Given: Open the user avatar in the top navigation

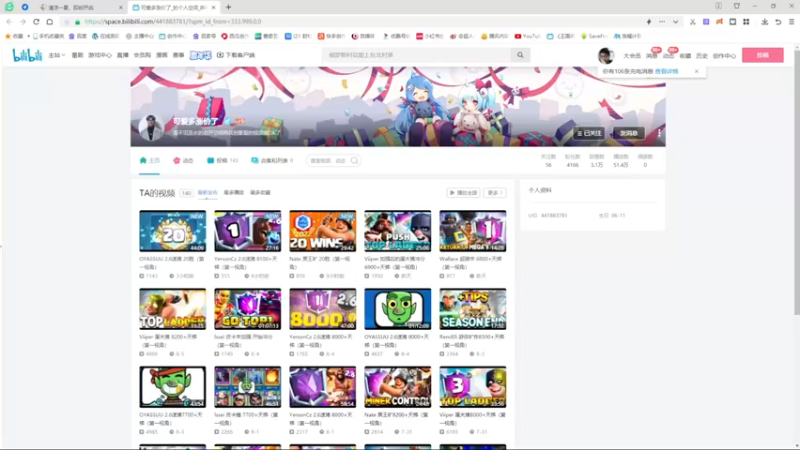Looking at the screenshot, I should click(x=606, y=56).
